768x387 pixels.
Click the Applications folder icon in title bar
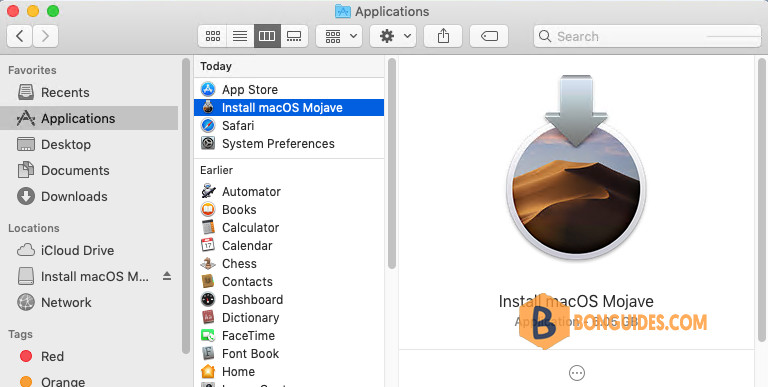342,11
